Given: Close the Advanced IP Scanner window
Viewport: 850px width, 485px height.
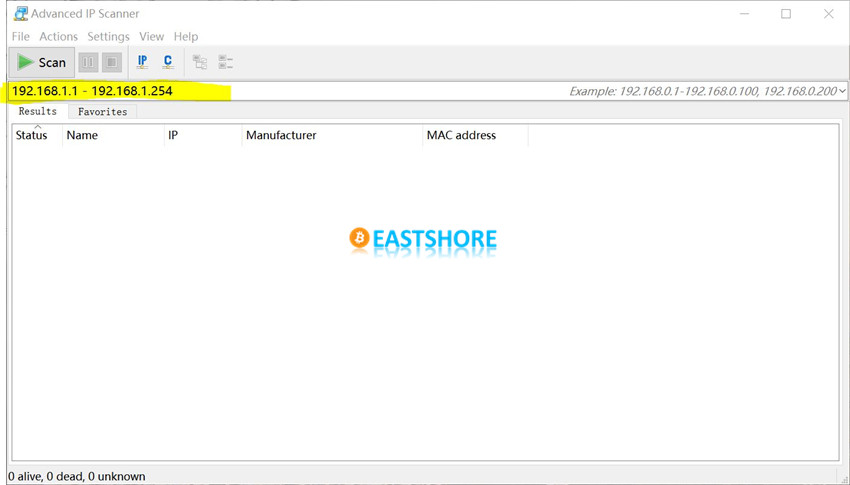Looking at the screenshot, I should click(x=828, y=14).
